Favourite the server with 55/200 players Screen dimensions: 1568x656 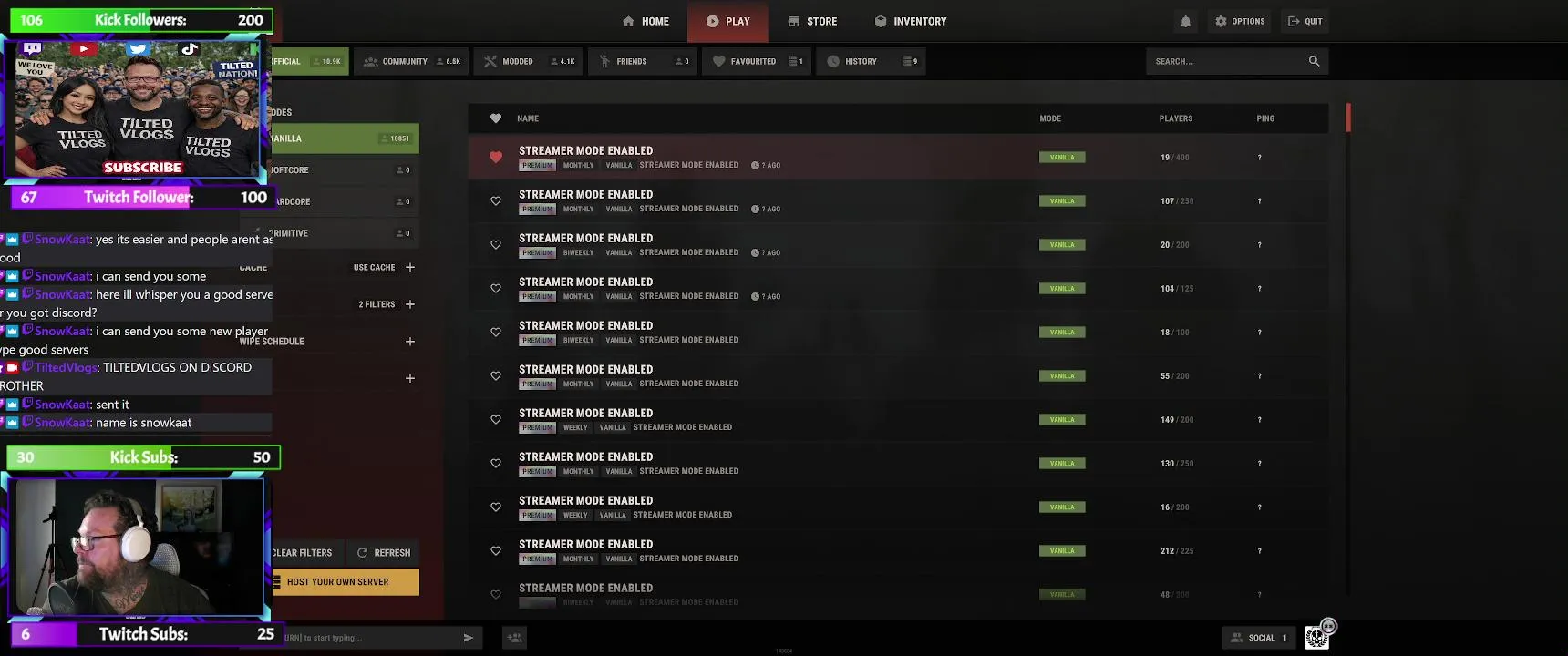496,376
